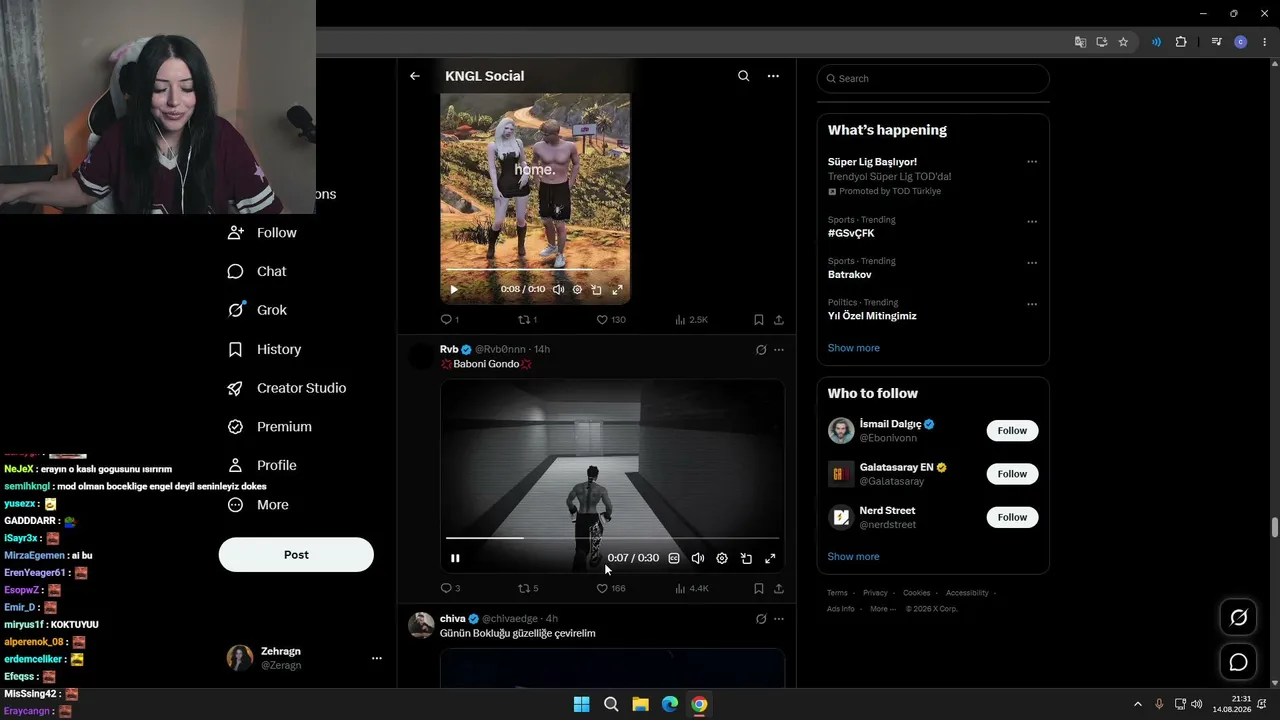The height and width of the screenshot is (720, 1280).
Task: Follow Nerd Street
Action: 1012,517
